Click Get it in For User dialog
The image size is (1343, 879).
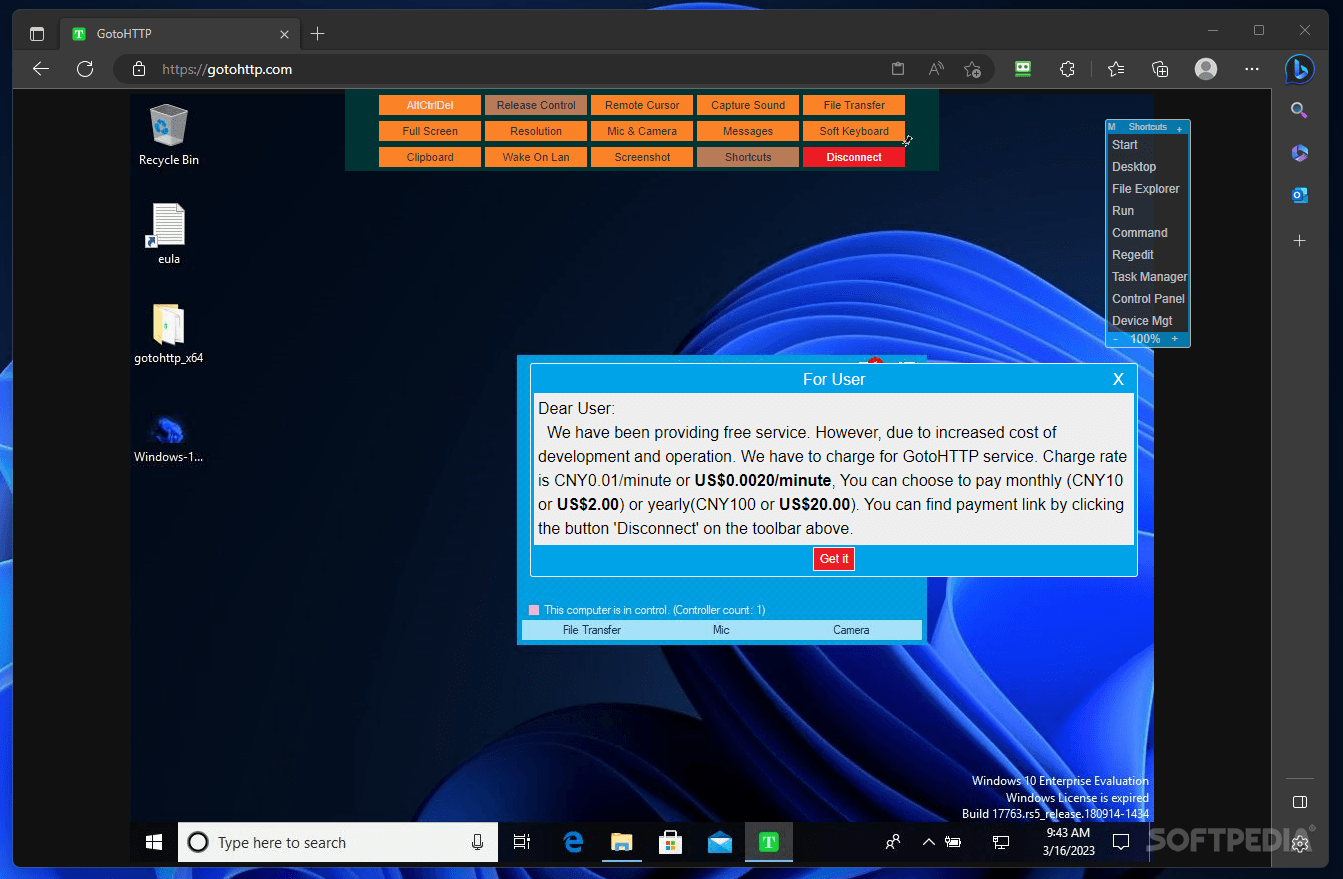[834, 559]
